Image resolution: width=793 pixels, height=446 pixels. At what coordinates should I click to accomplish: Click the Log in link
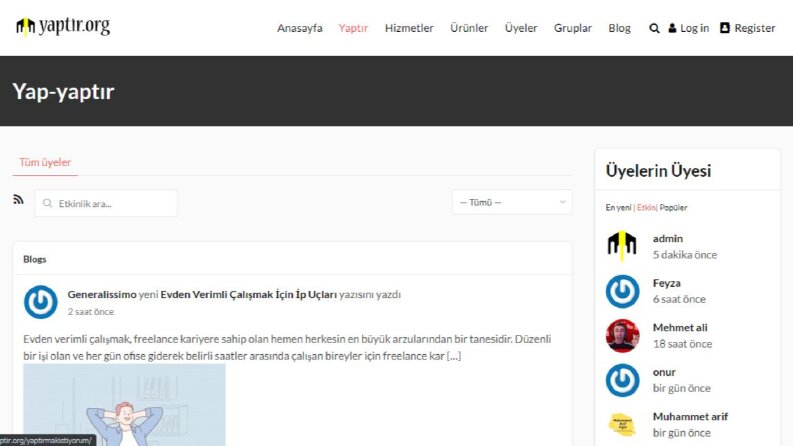pyautogui.click(x=694, y=28)
